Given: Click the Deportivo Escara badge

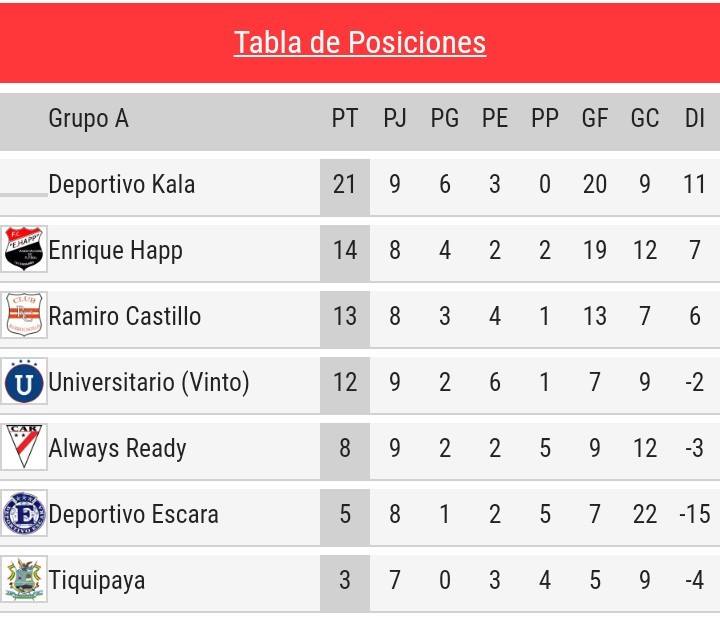Looking at the screenshot, I should click(x=24, y=513).
